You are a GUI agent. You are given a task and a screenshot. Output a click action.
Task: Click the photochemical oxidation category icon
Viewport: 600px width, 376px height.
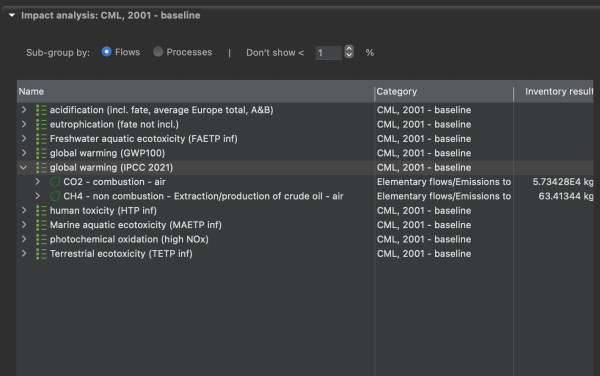click(41, 239)
